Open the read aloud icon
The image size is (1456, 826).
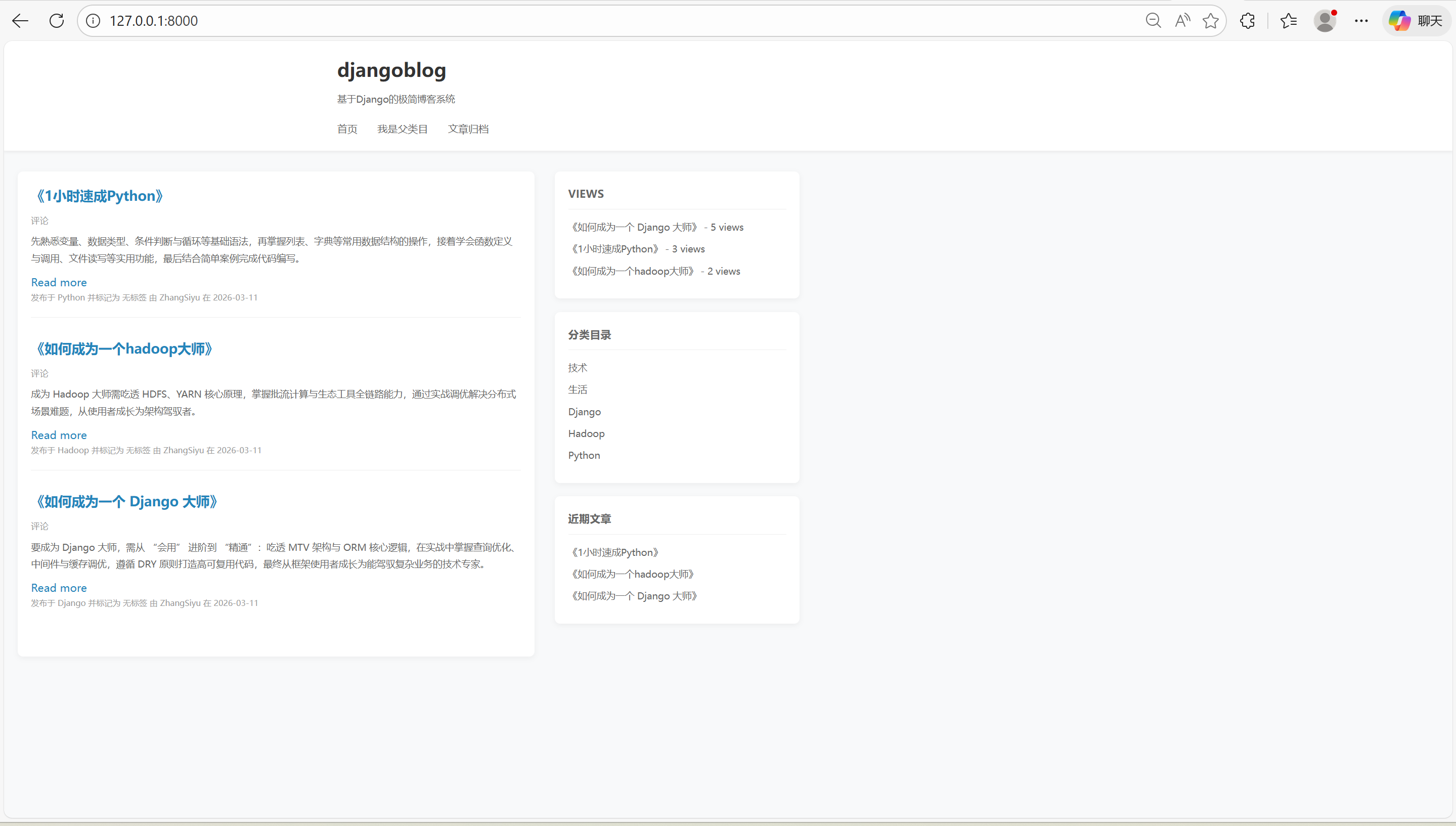coord(1182,21)
